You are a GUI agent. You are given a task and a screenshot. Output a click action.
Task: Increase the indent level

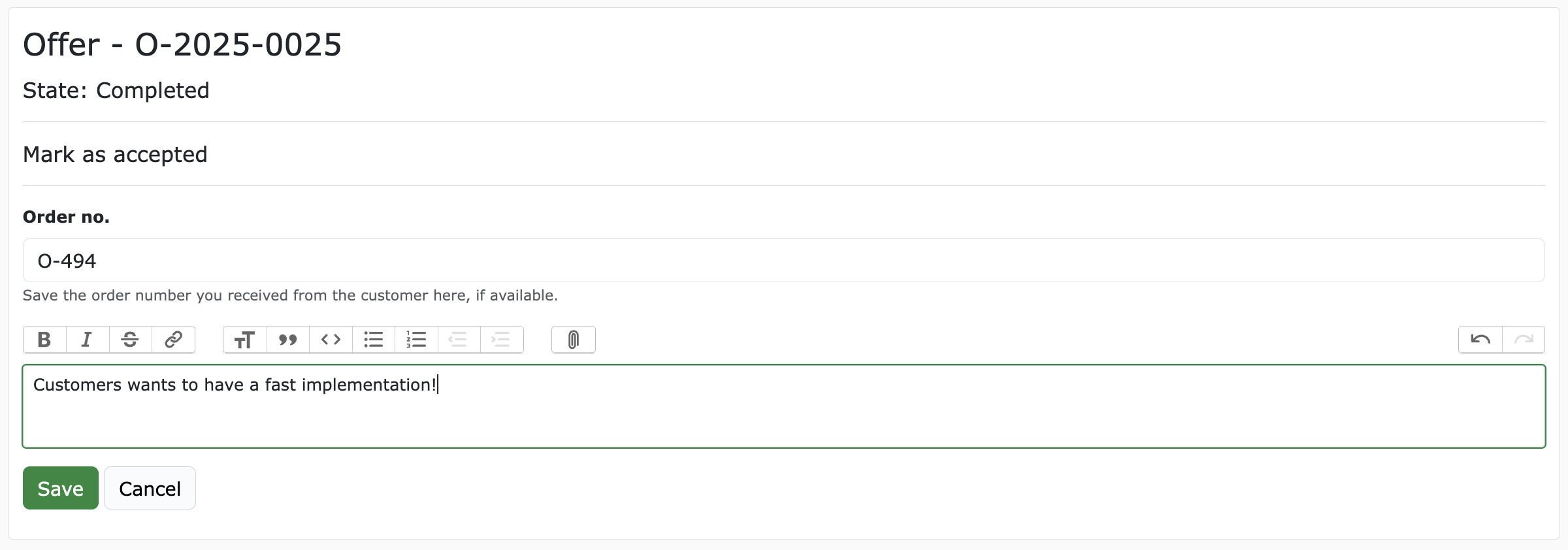501,340
